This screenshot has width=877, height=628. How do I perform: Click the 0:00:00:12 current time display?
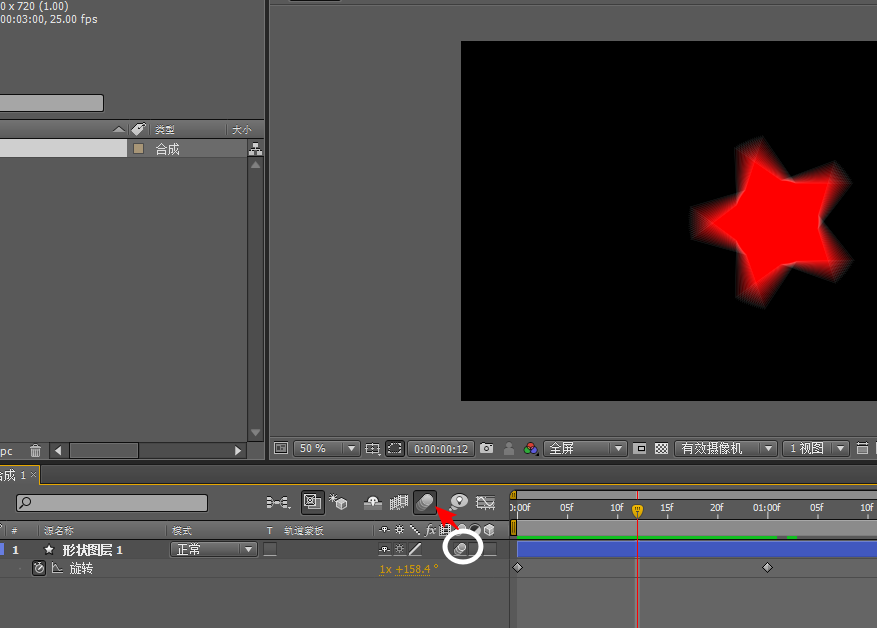pyautogui.click(x=442, y=449)
